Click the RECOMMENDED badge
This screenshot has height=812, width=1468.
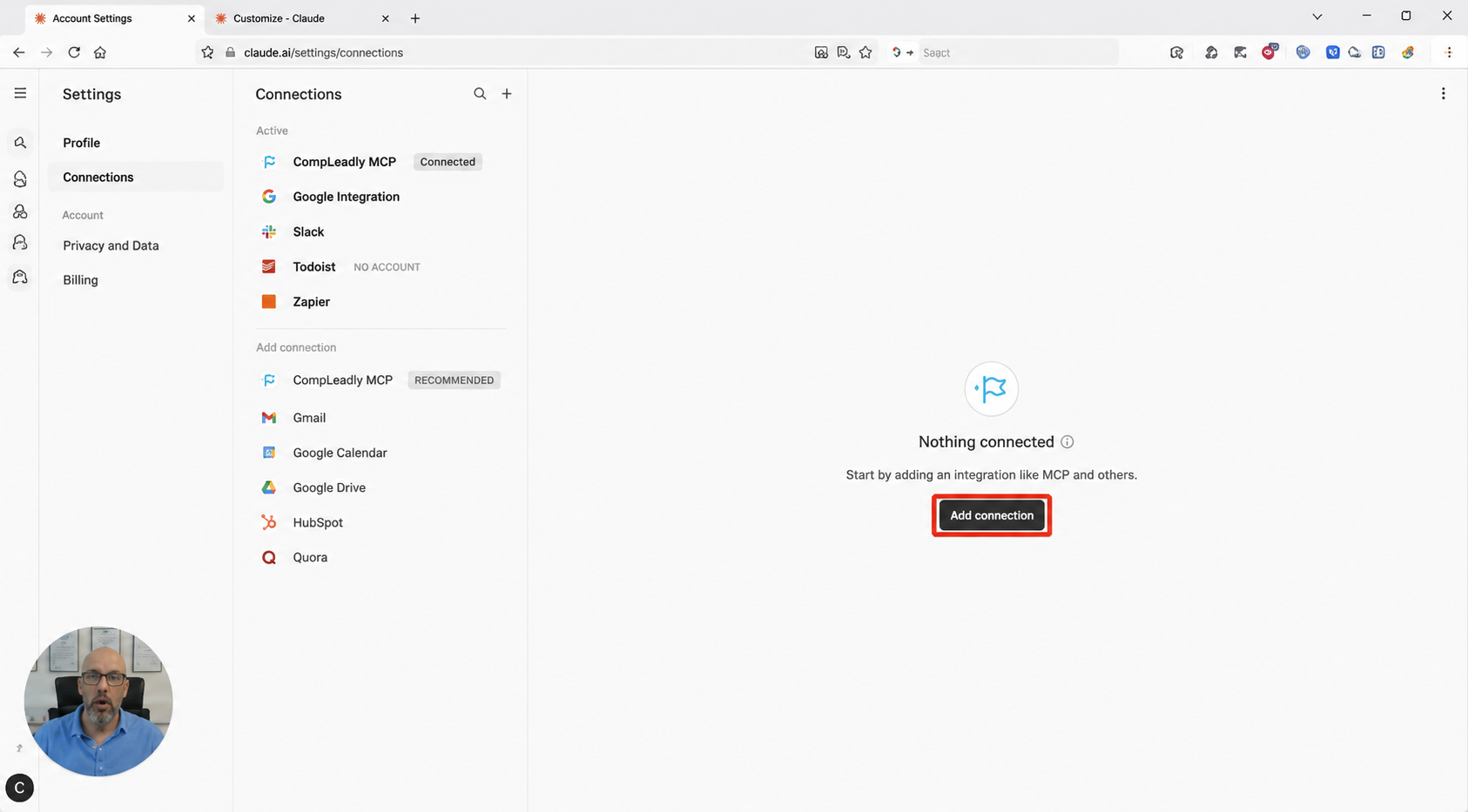coord(454,380)
